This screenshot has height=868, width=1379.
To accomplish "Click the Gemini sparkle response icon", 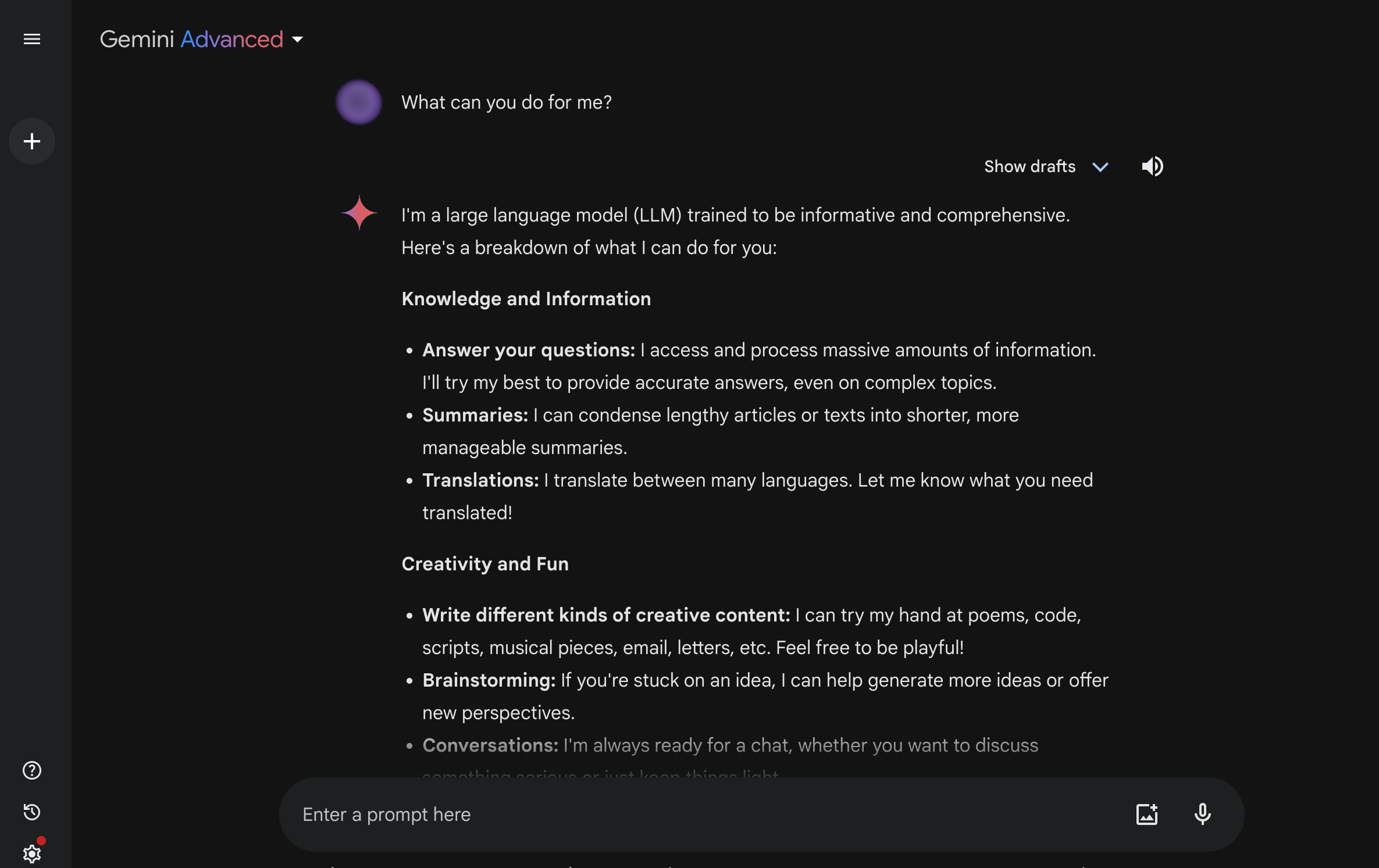I will coord(359,213).
